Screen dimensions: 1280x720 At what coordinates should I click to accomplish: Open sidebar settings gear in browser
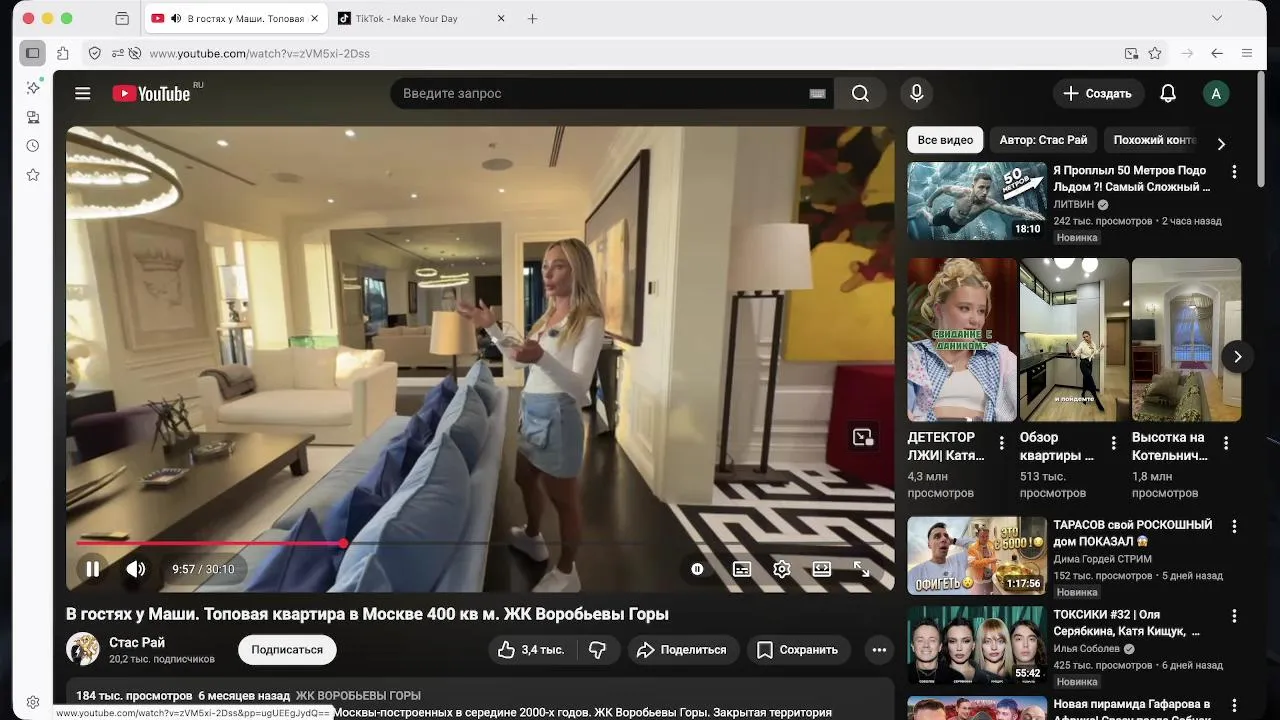[33, 702]
